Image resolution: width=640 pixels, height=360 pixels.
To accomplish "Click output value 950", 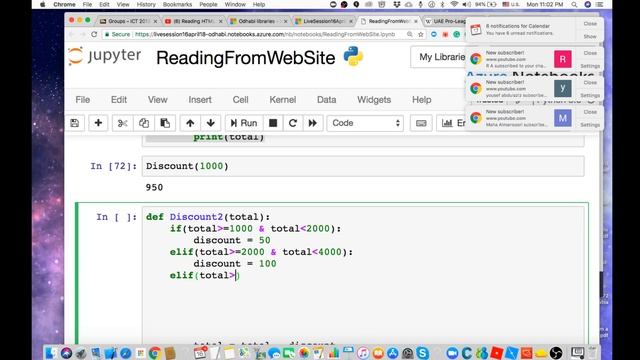I will tap(154, 187).
